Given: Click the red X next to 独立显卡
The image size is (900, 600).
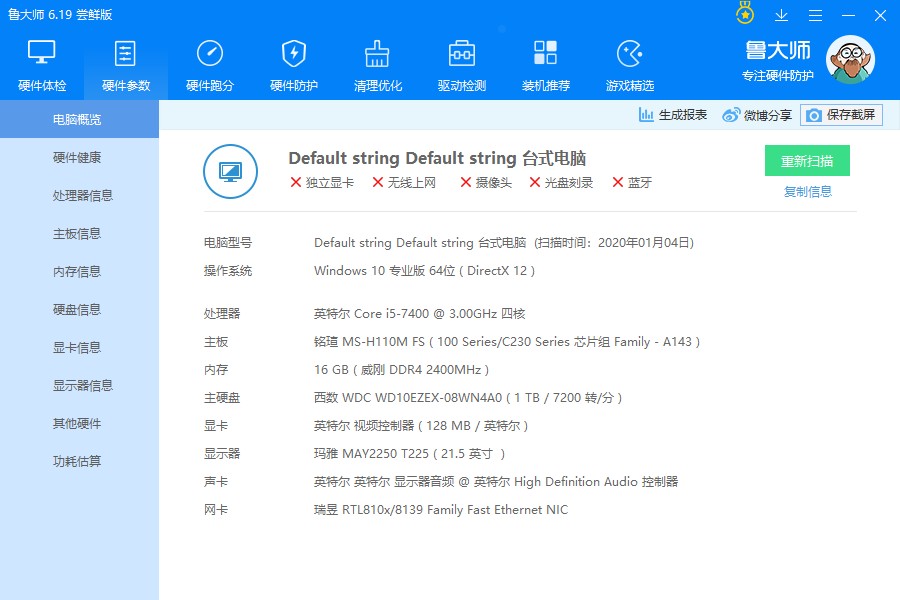Looking at the screenshot, I should (296, 182).
